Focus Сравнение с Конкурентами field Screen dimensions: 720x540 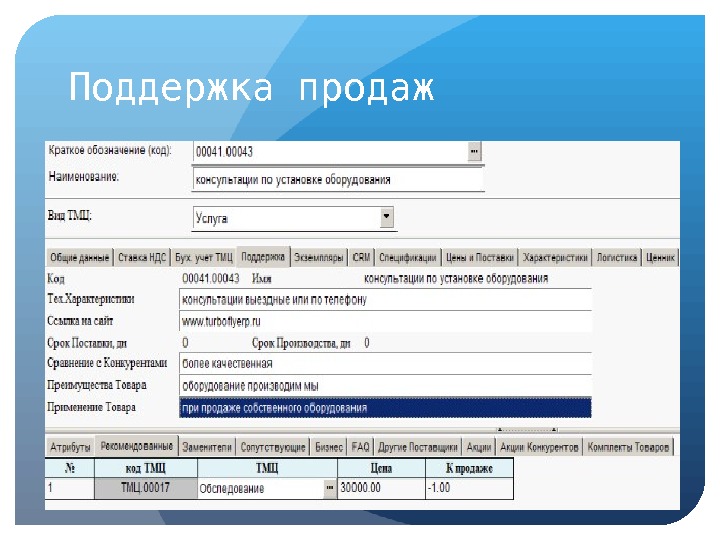point(385,364)
